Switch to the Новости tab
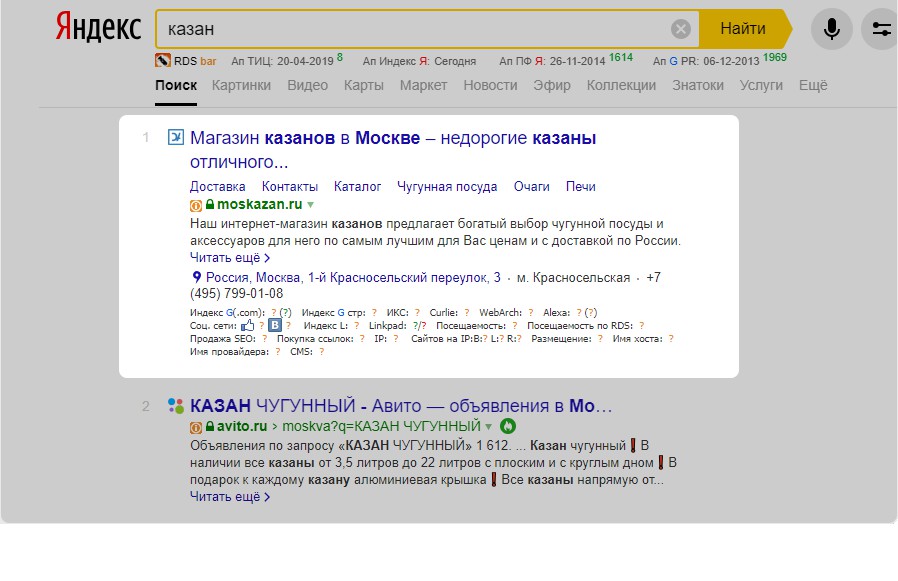The height and width of the screenshot is (581, 898). pos(490,85)
